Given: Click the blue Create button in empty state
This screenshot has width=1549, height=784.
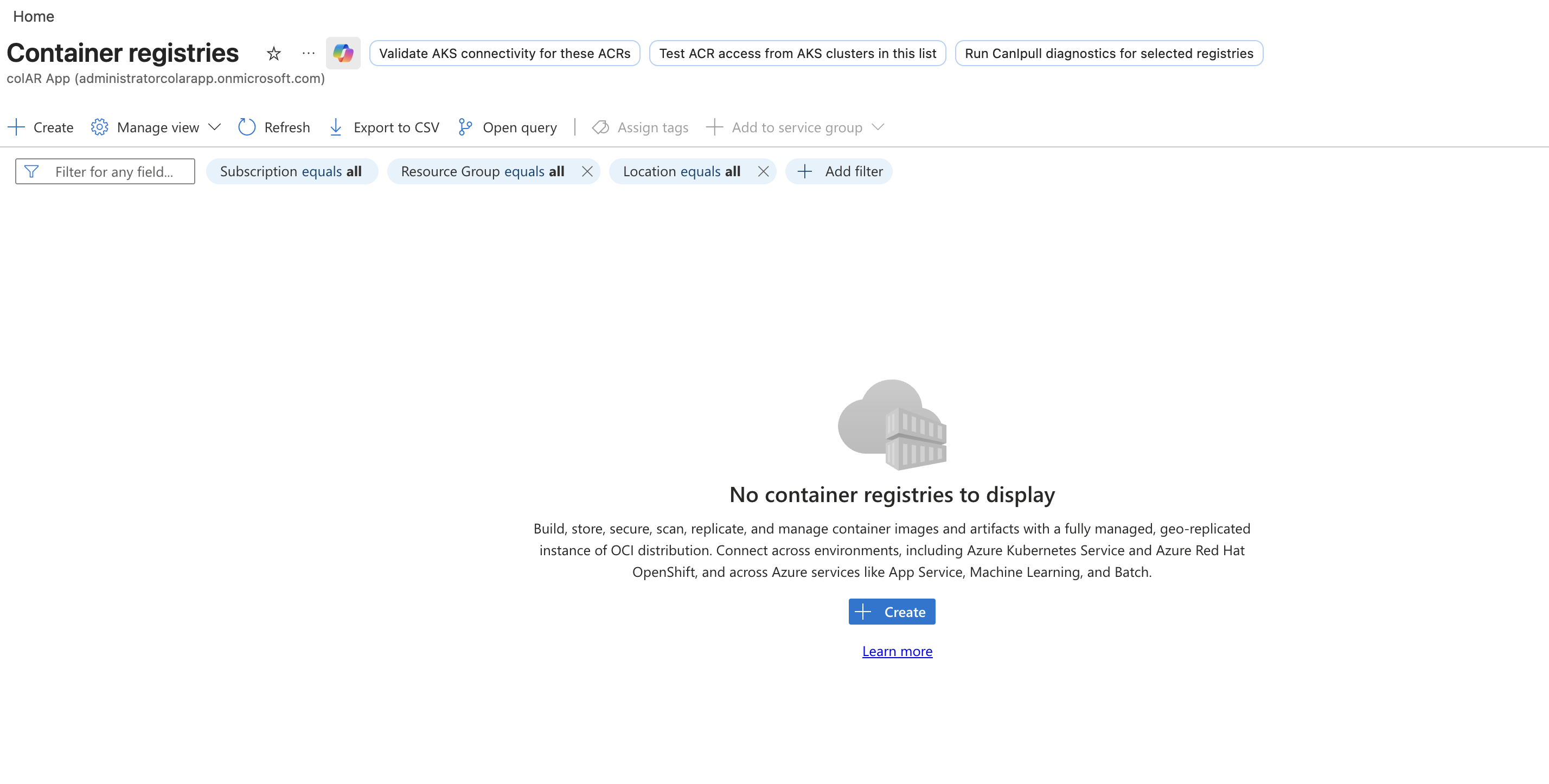Looking at the screenshot, I should point(892,612).
